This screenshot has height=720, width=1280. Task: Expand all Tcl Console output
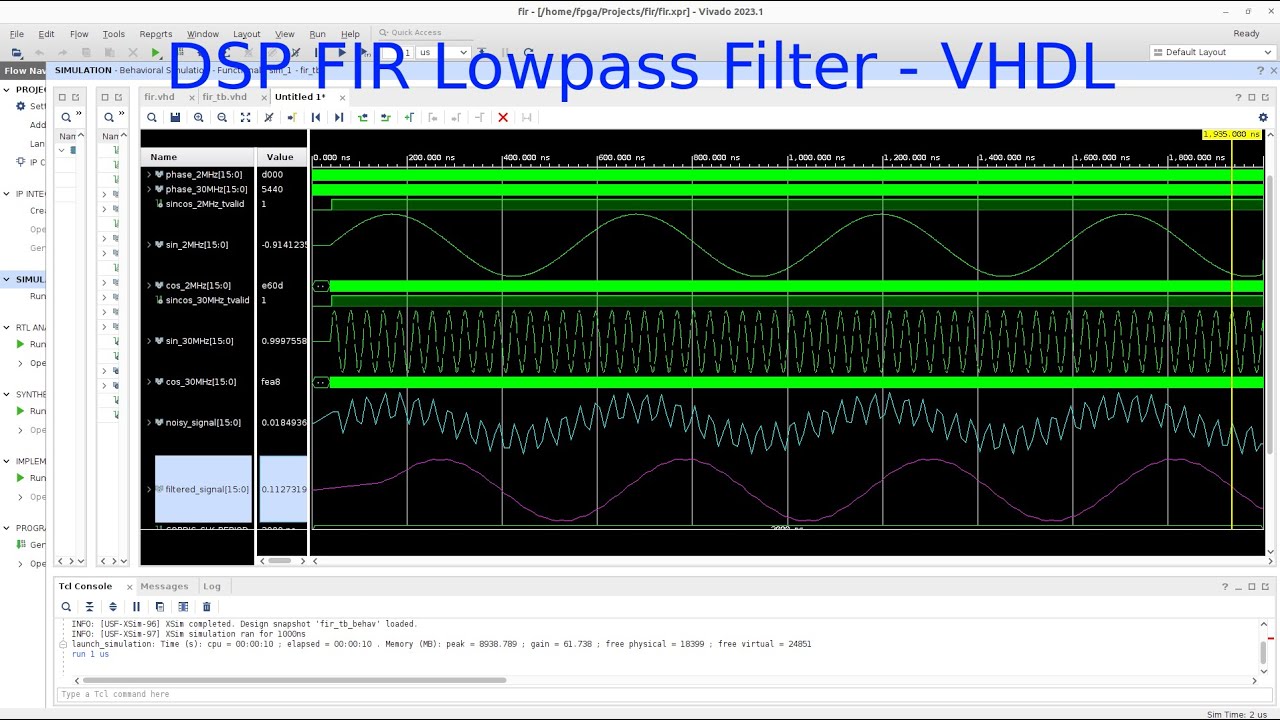(113, 606)
